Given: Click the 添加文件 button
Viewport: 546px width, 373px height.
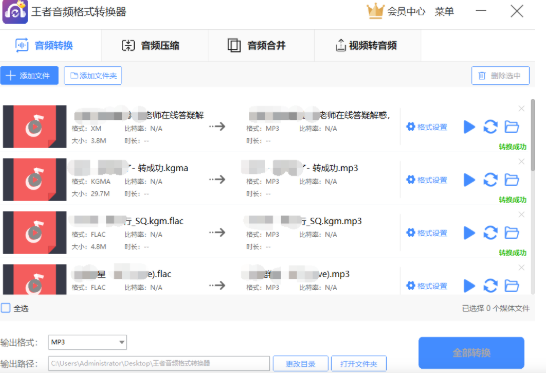Looking at the screenshot, I should coord(29,76).
